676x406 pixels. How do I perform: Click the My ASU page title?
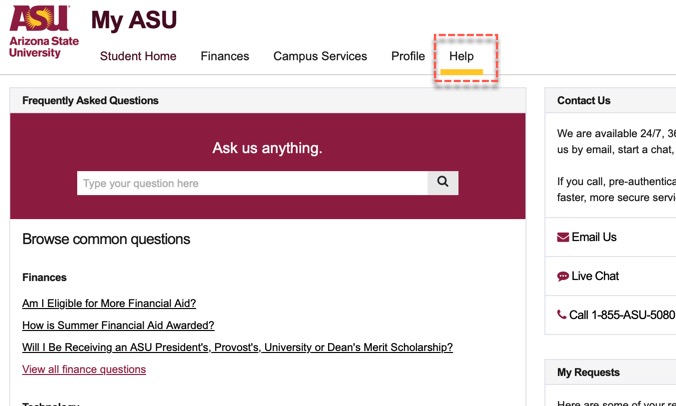tap(134, 20)
